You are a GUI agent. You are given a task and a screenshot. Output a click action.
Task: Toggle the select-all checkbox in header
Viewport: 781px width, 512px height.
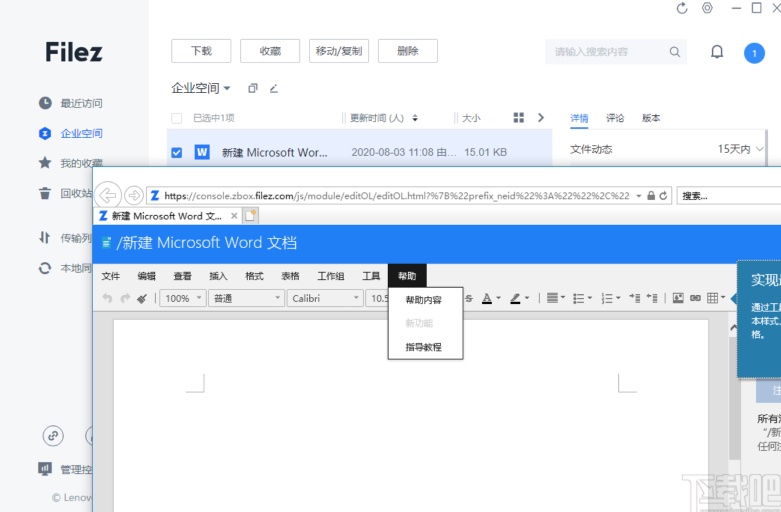click(177, 118)
